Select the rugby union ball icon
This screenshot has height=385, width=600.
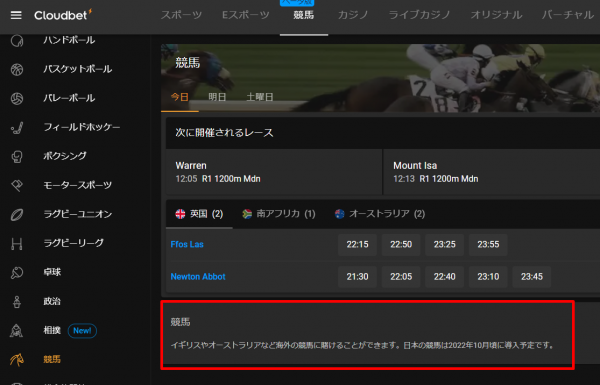point(17,214)
